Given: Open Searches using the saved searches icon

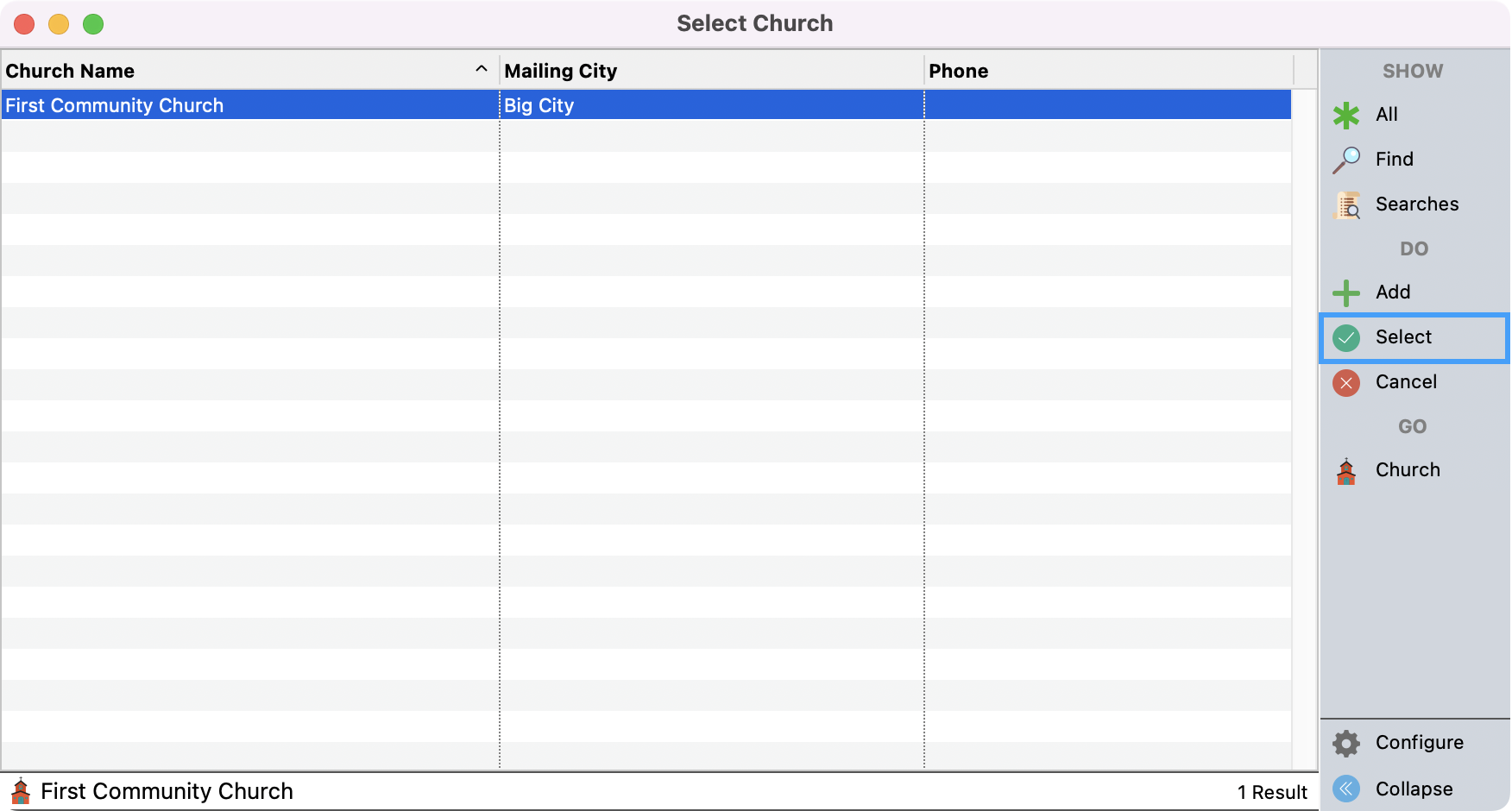Looking at the screenshot, I should [1345, 204].
